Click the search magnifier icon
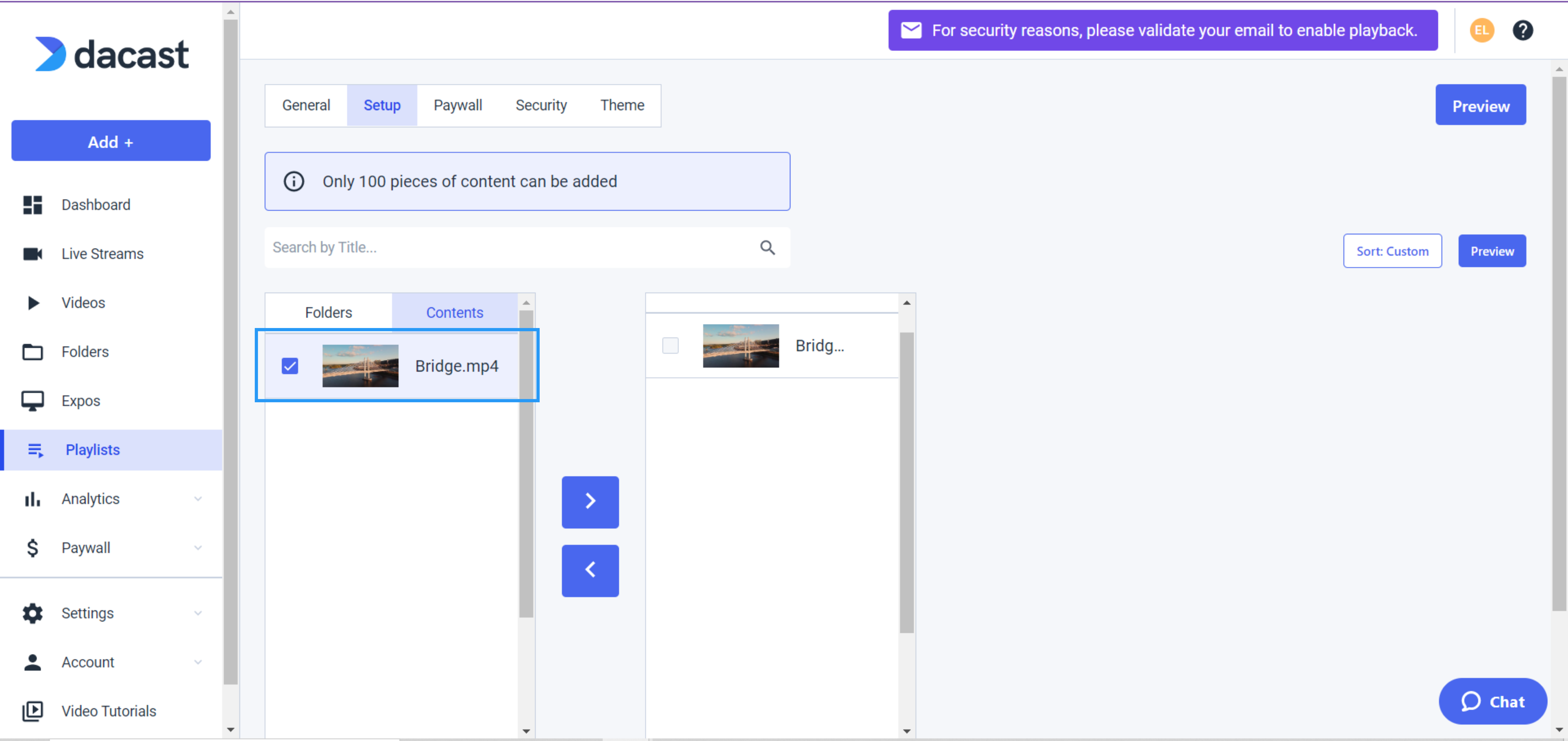Viewport: 1568px width, 741px height. pos(768,247)
